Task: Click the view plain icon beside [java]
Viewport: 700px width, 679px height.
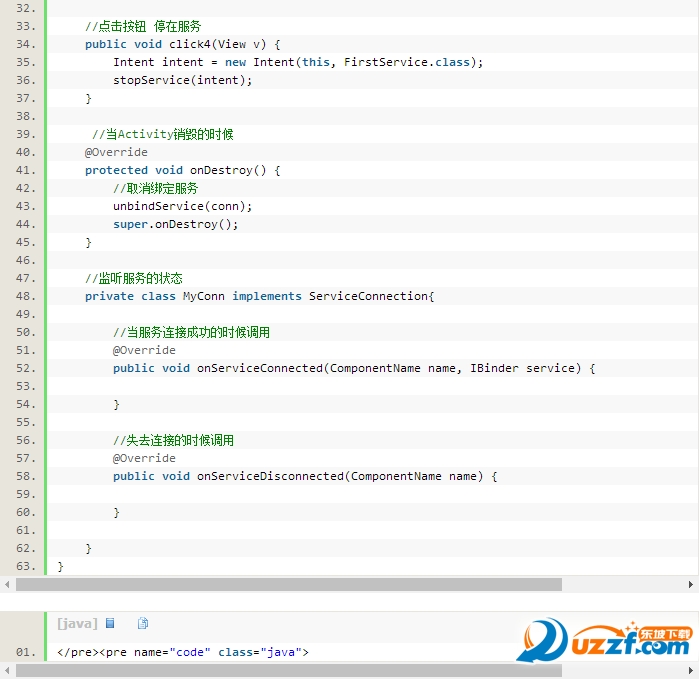Action: (110, 623)
